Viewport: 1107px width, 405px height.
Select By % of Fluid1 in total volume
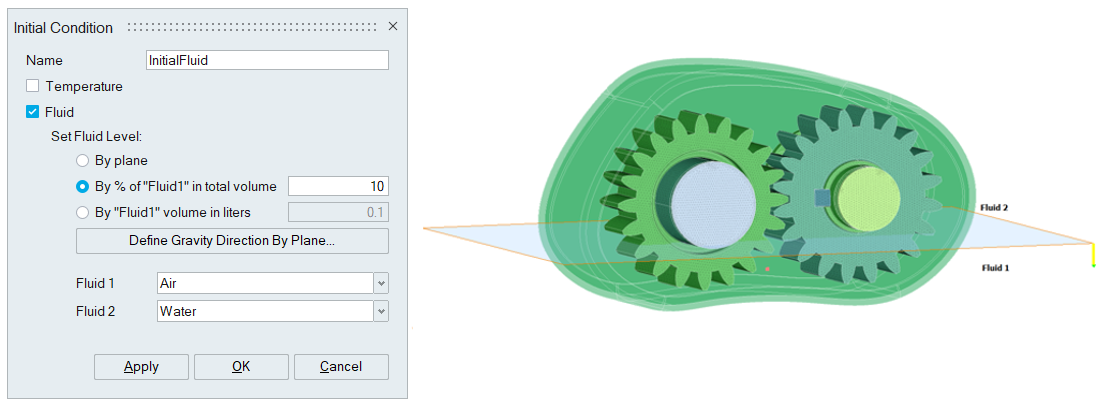coord(83,186)
